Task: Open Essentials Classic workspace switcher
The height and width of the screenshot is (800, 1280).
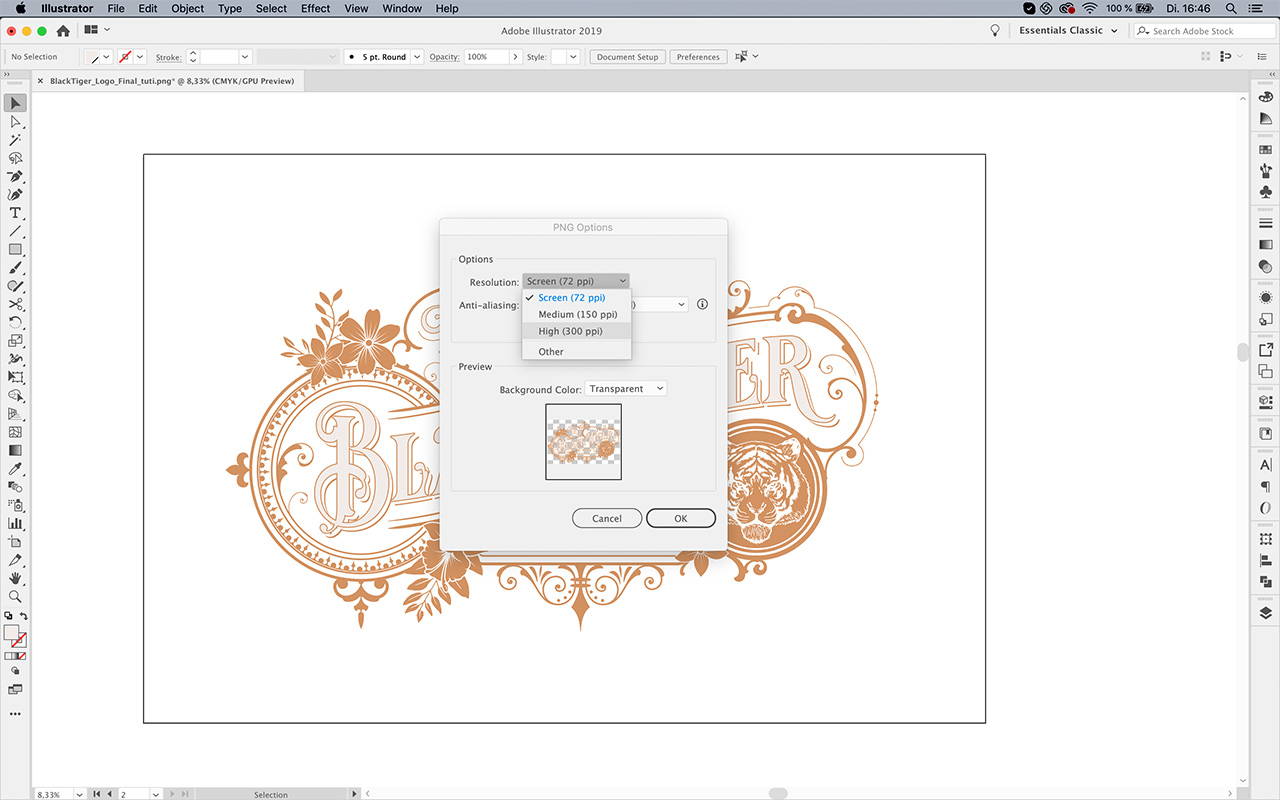Action: coord(1068,31)
